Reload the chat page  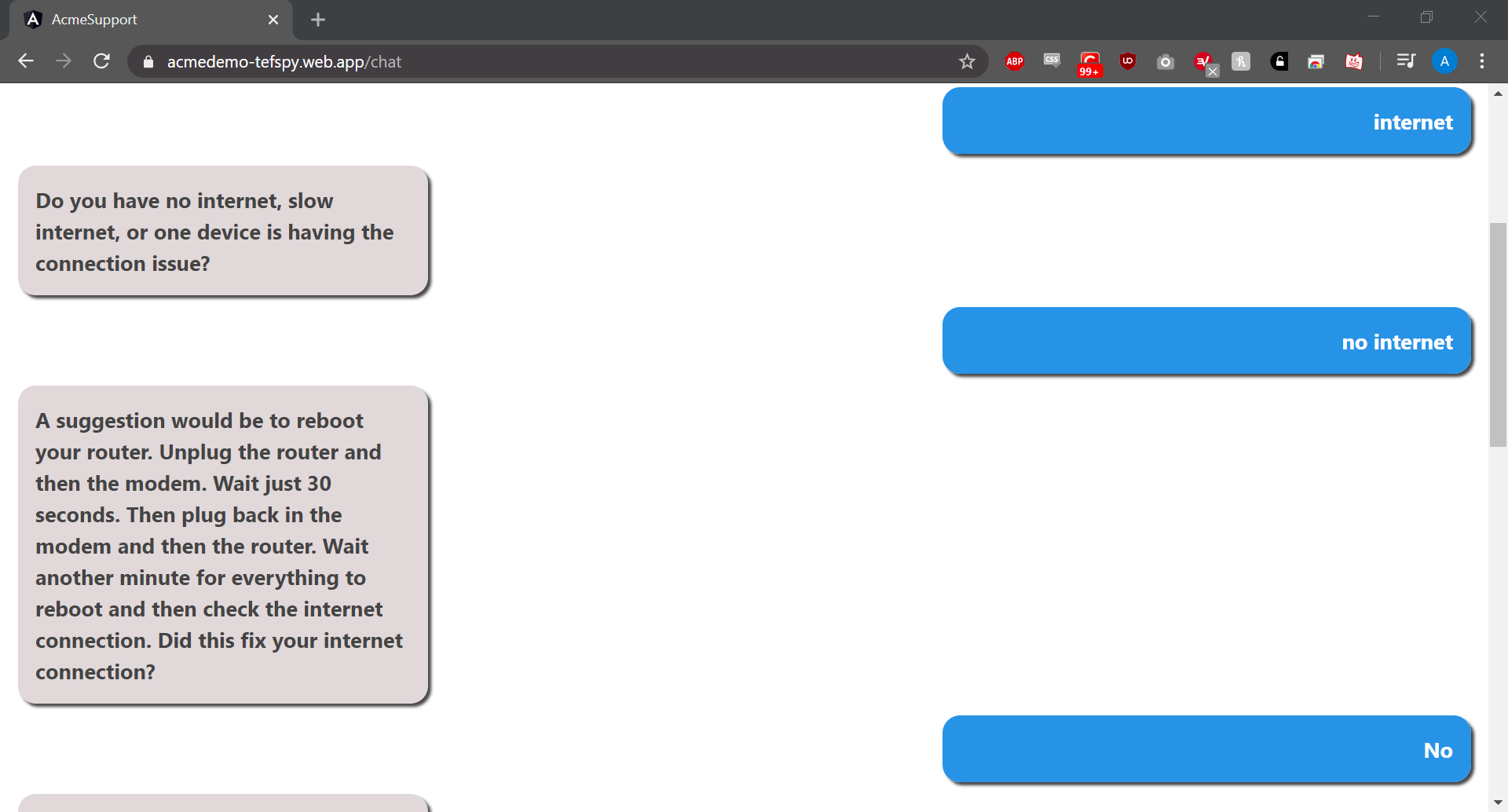click(x=101, y=61)
